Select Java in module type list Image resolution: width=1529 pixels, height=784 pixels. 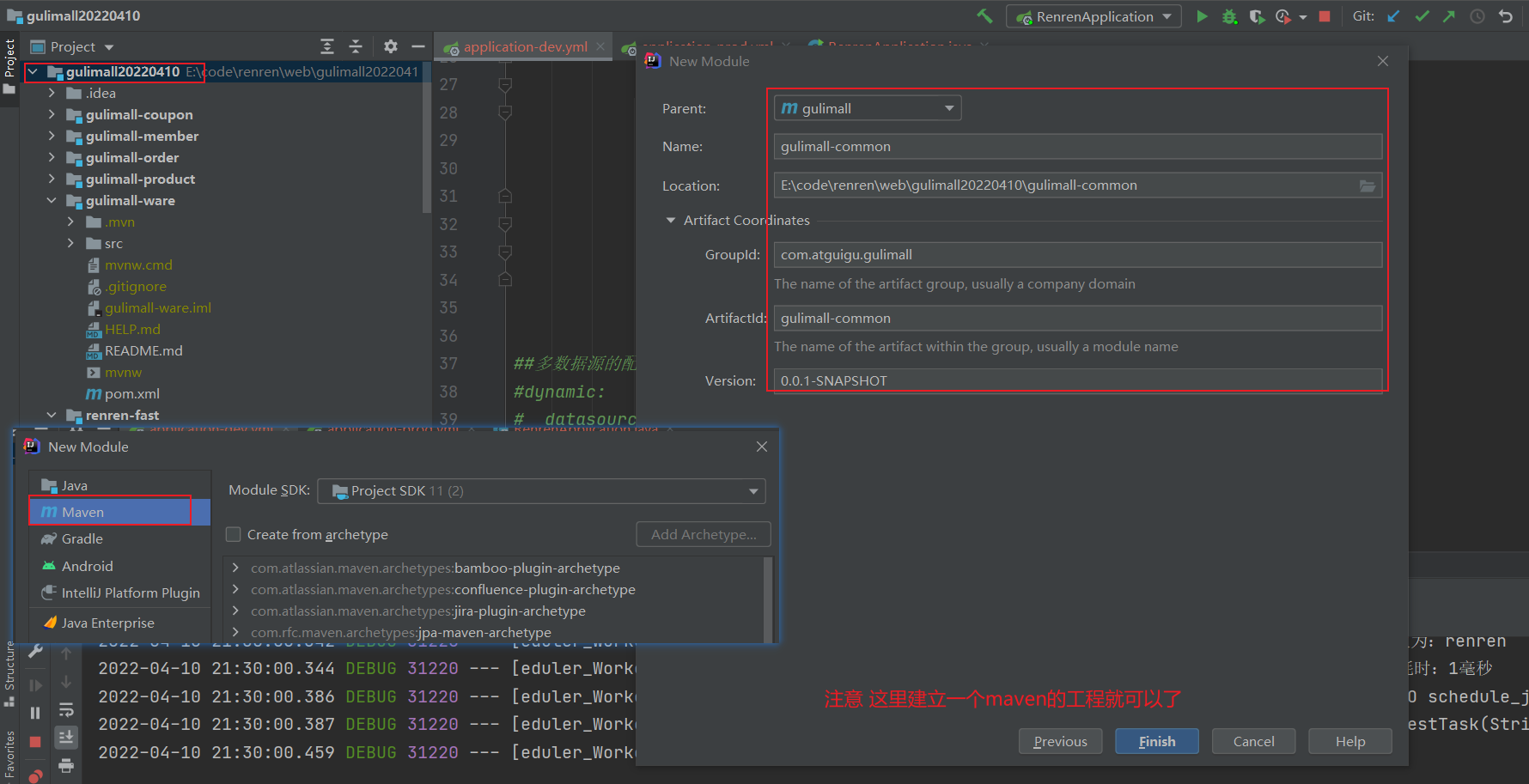pyautogui.click(x=120, y=485)
